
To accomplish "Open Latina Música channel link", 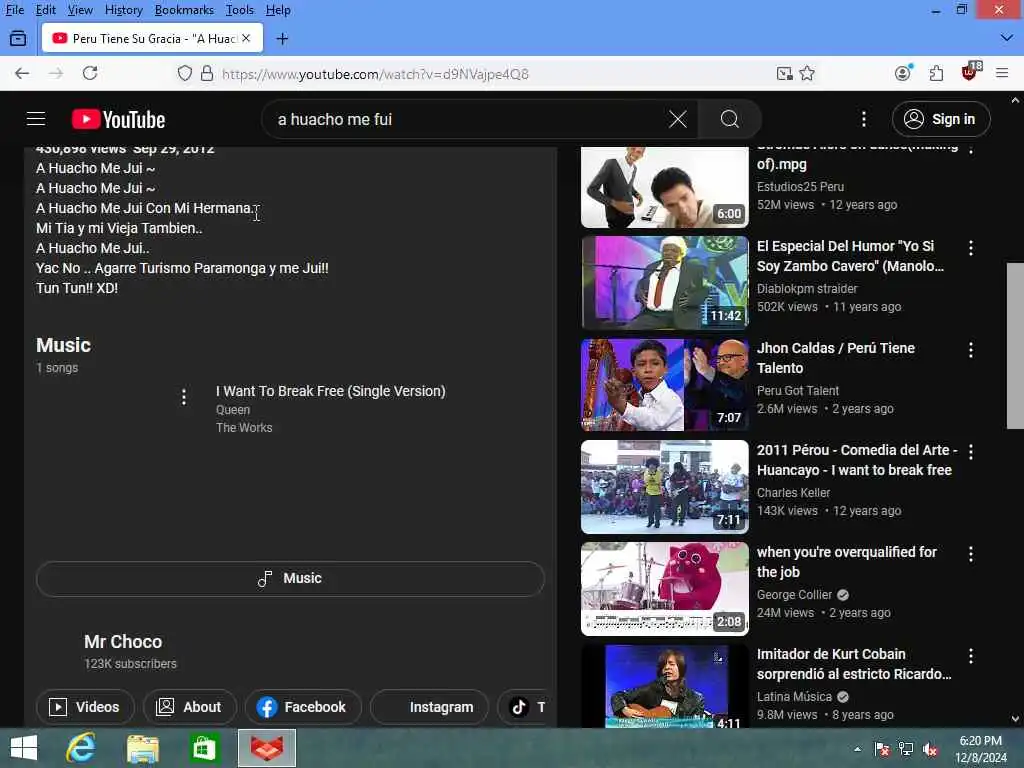I will [794, 697].
